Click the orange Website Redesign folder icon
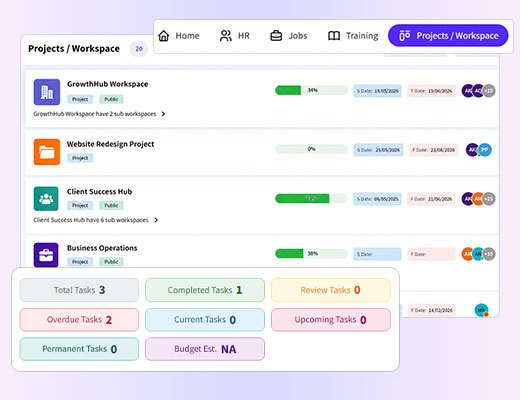 coord(47,152)
